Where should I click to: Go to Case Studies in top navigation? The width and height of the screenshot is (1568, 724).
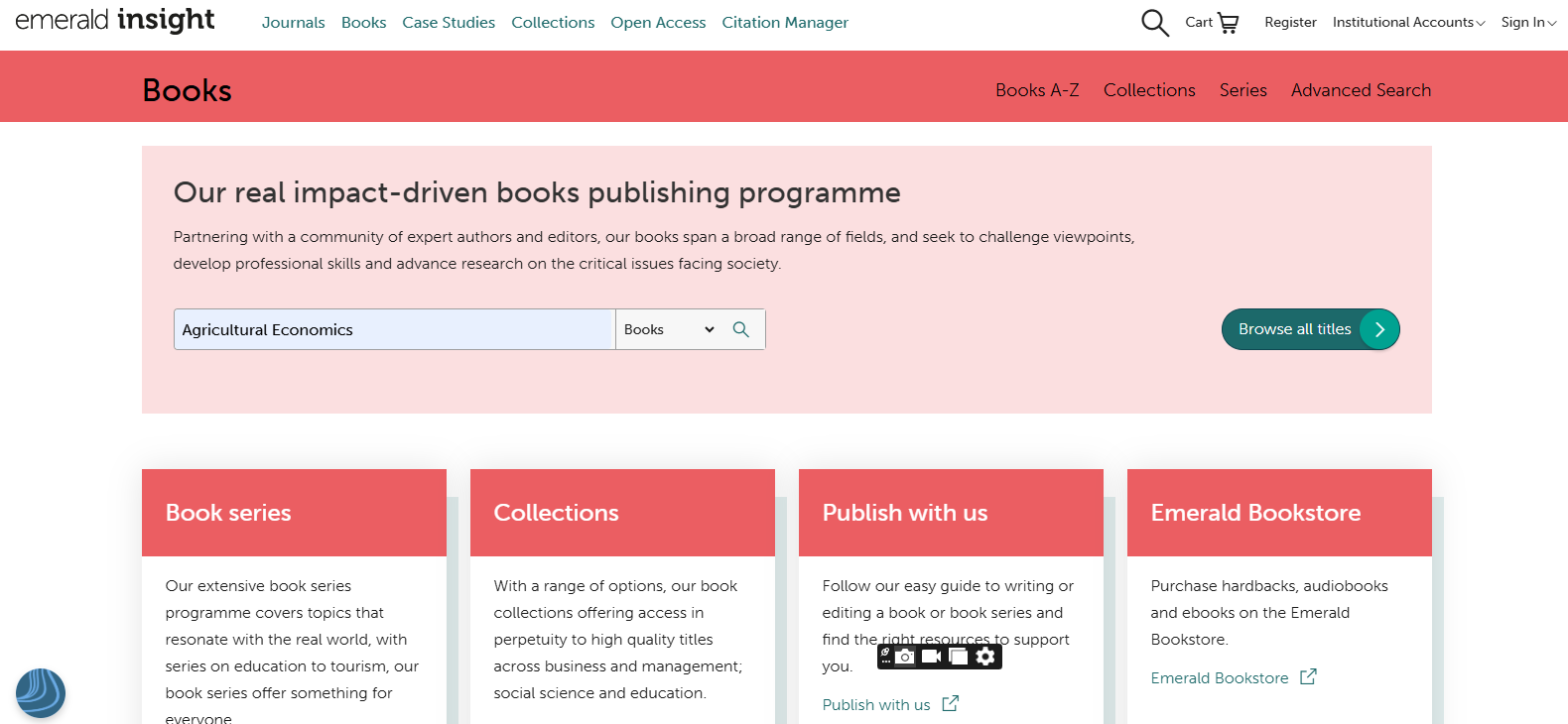[x=449, y=22]
